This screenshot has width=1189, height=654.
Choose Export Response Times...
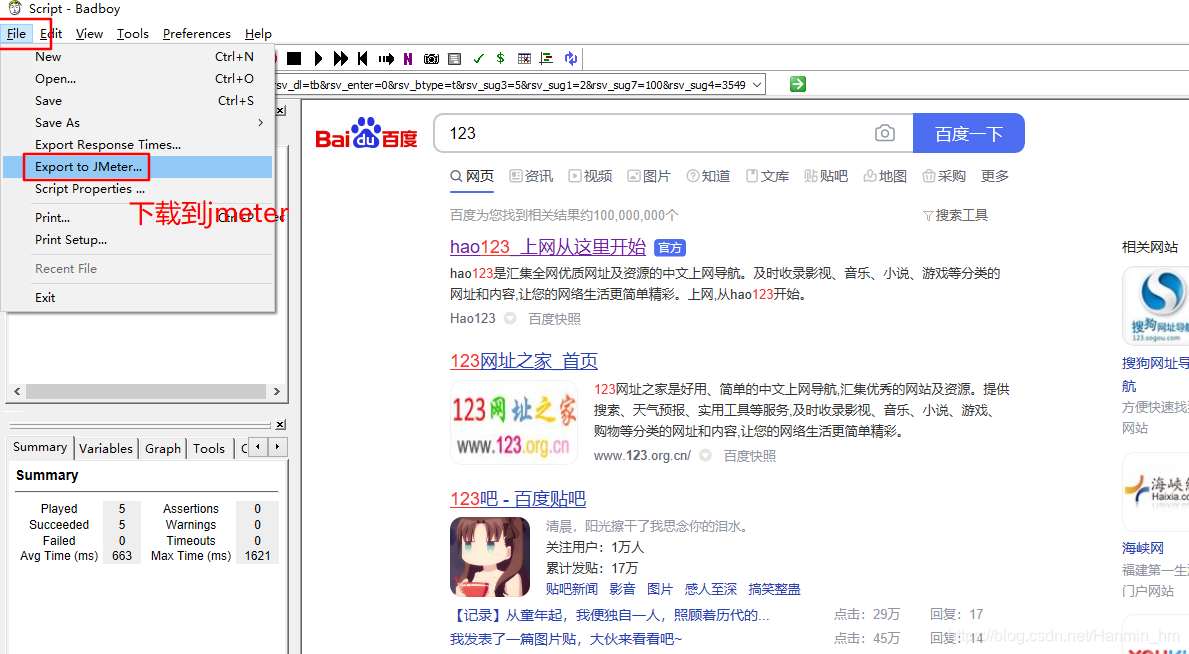[137, 145]
